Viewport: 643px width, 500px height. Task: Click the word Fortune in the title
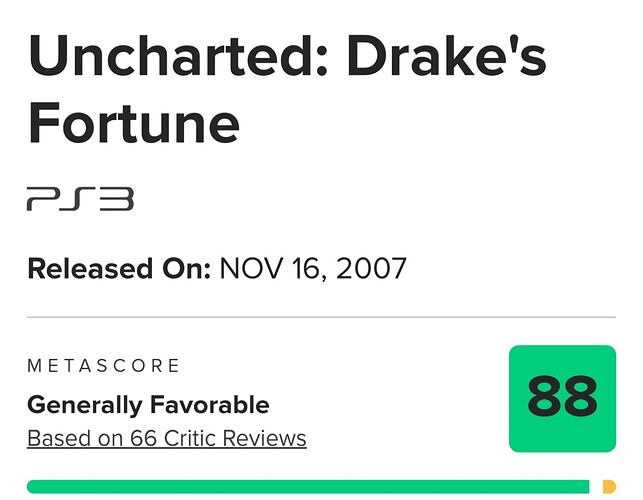point(134,122)
